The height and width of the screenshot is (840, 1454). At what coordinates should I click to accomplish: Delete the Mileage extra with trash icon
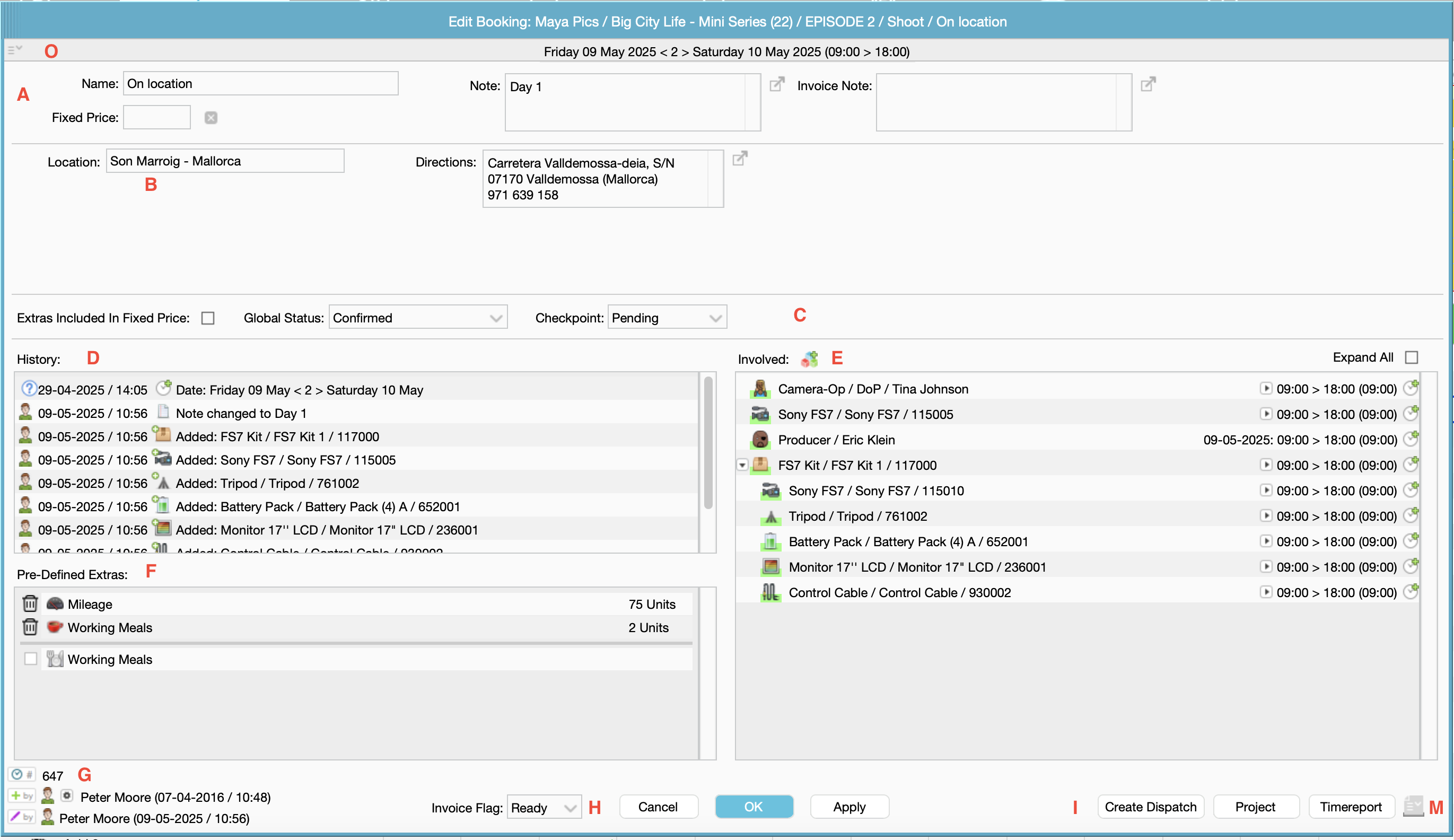pyautogui.click(x=30, y=603)
